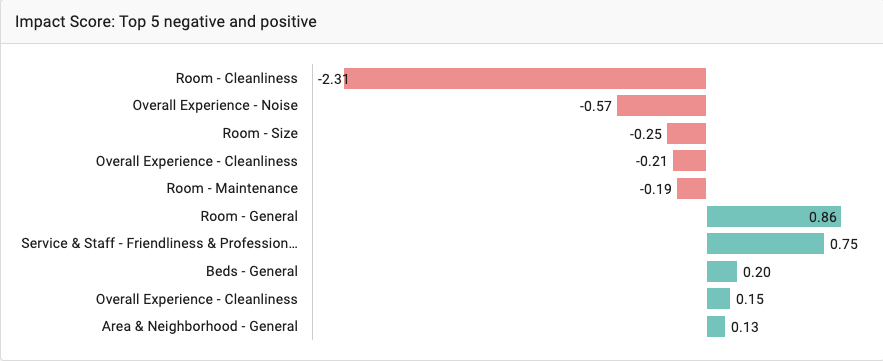Click the Impact Score panel title

click(x=166, y=22)
